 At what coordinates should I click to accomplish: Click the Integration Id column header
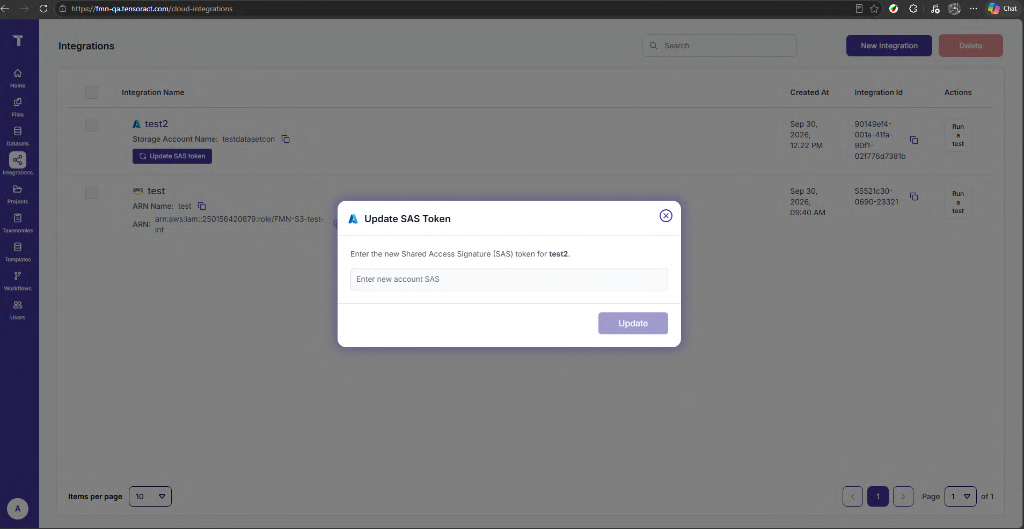878,92
